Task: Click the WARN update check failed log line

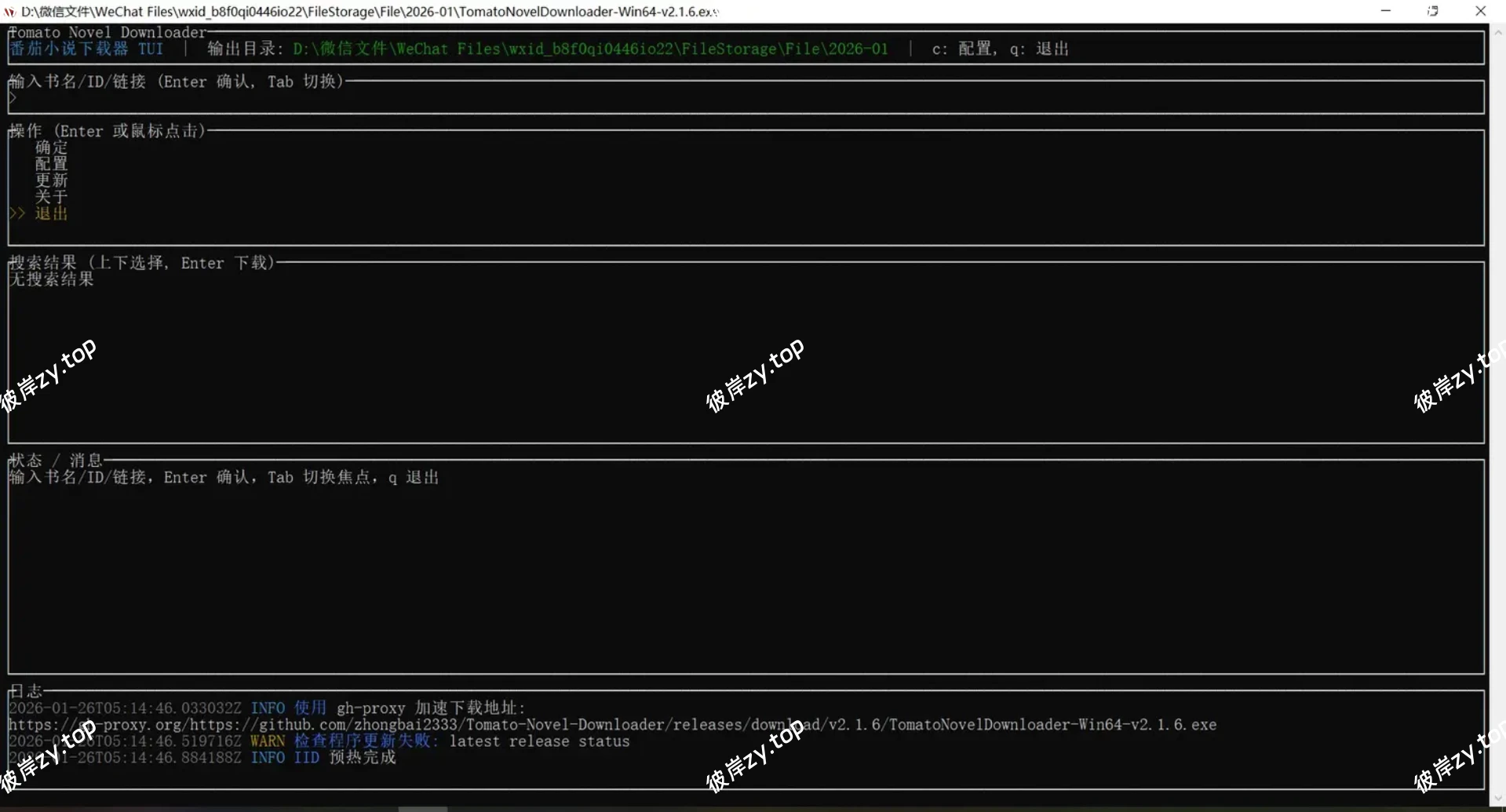Action: [439, 741]
